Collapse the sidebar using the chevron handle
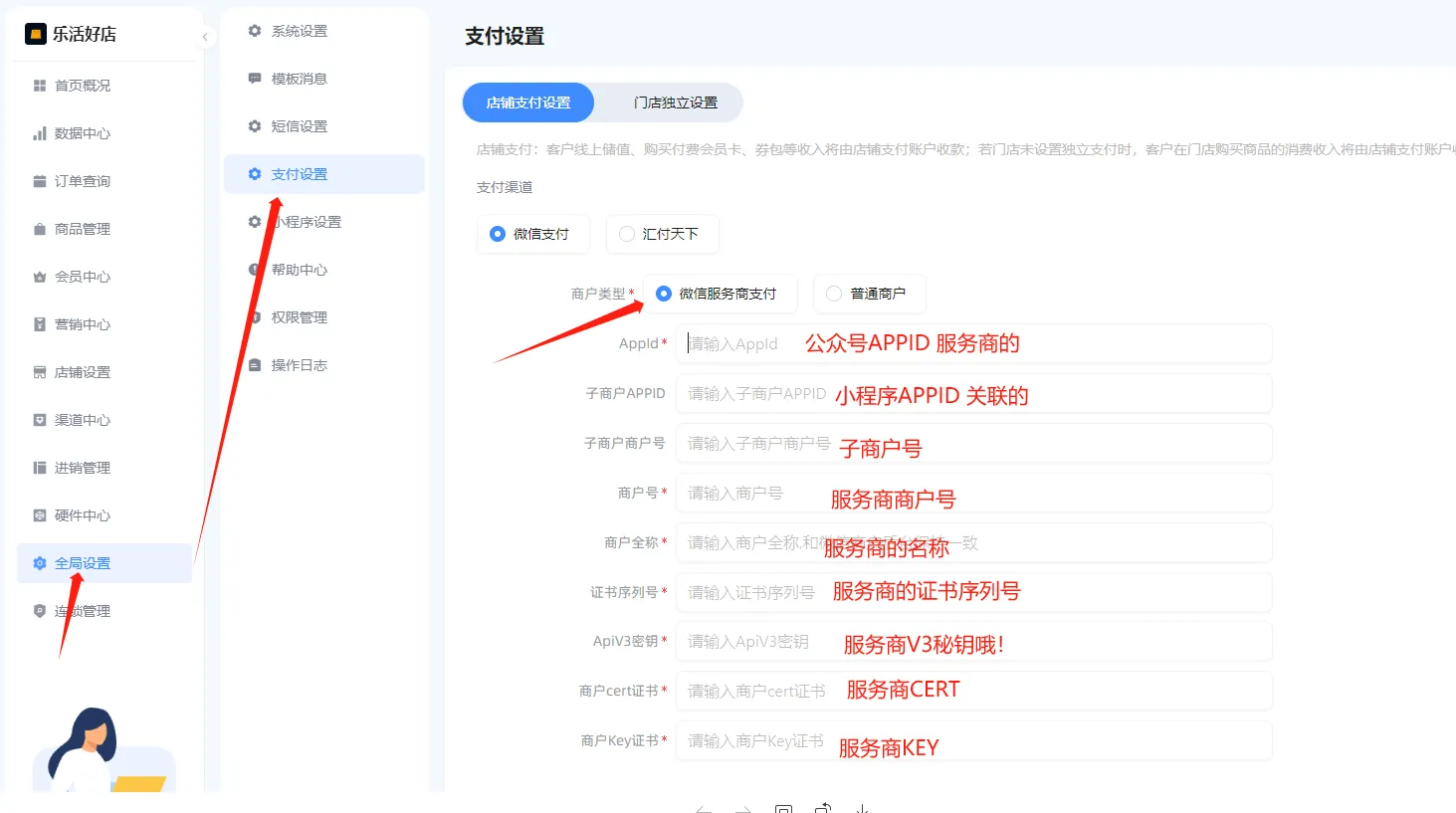1456x813 pixels. pos(205,35)
